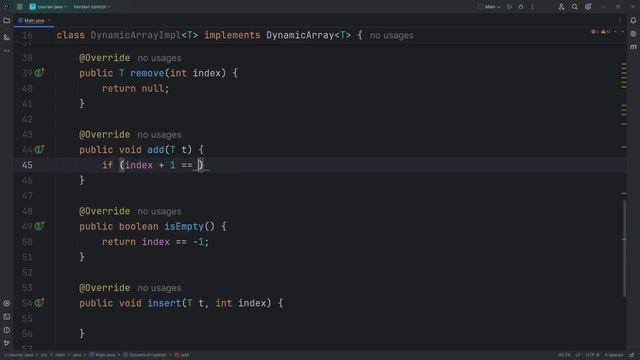Open Services tool window icon
Viewport: 640px width, 360px height.
click(7, 303)
